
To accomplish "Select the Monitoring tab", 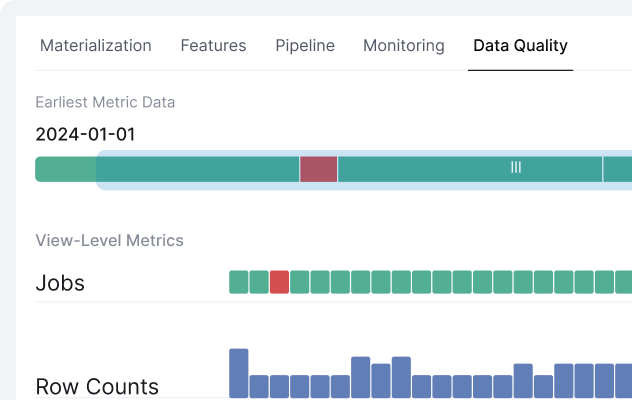I will tap(403, 46).
